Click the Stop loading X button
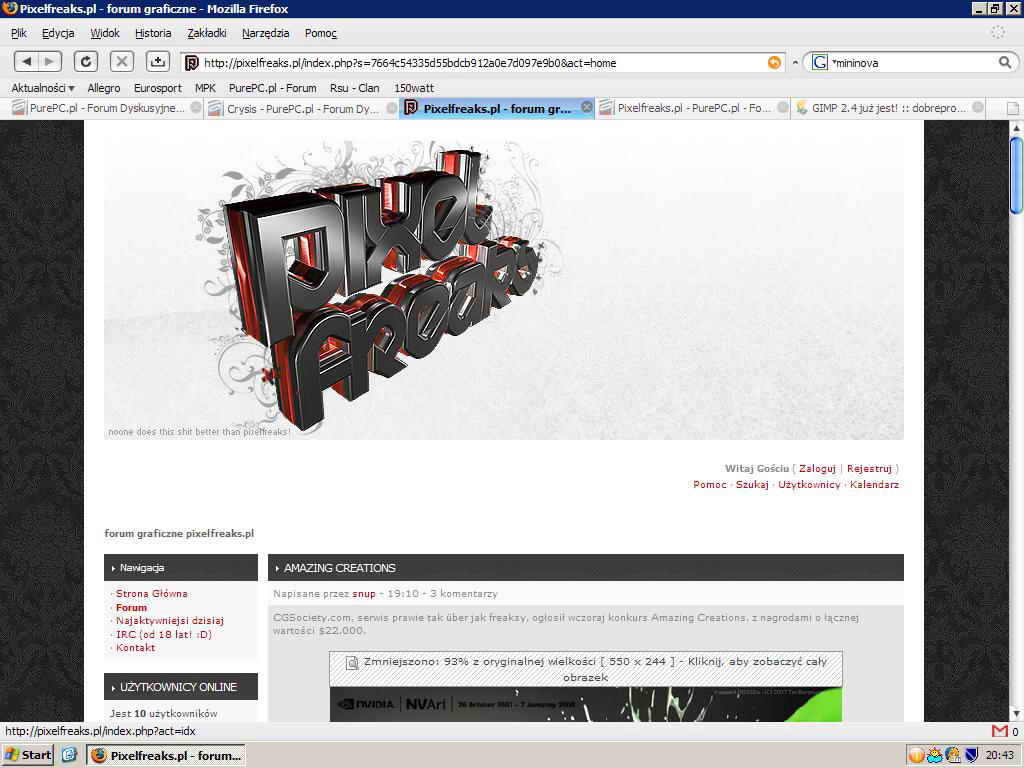Image resolution: width=1024 pixels, height=768 pixels. click(121, 62)
